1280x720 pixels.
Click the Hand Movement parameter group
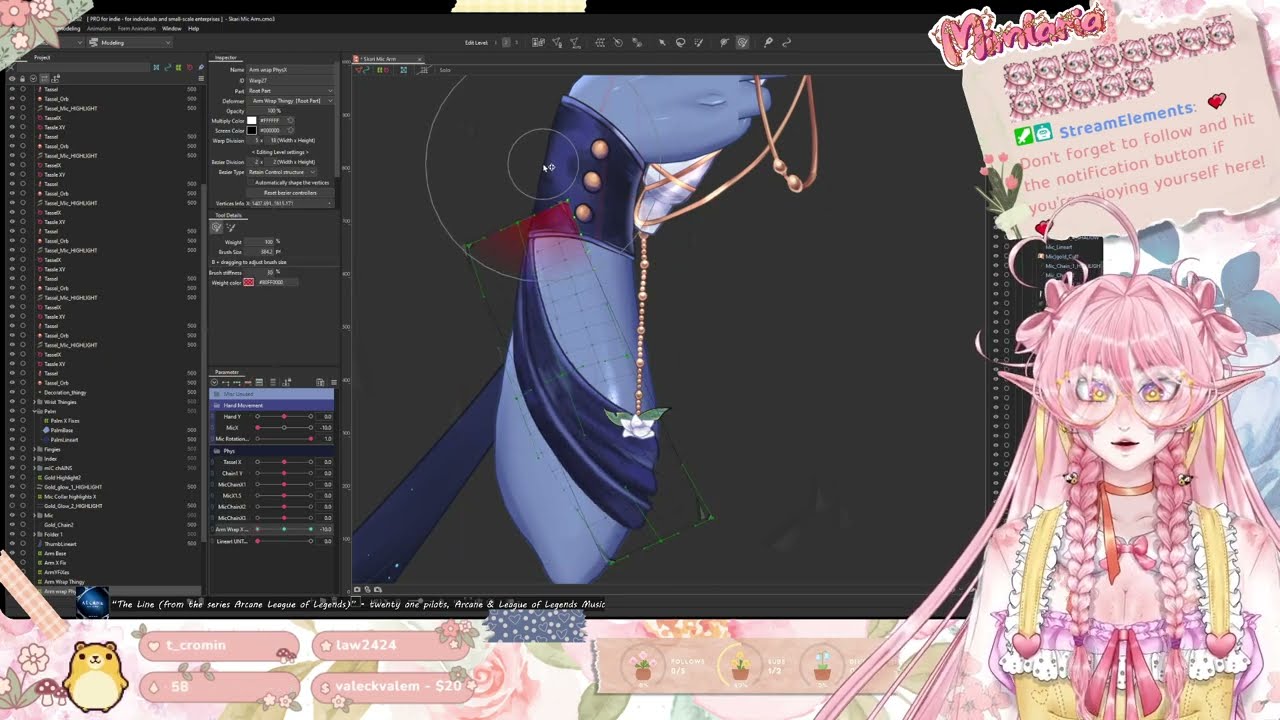tap(272, 405)
